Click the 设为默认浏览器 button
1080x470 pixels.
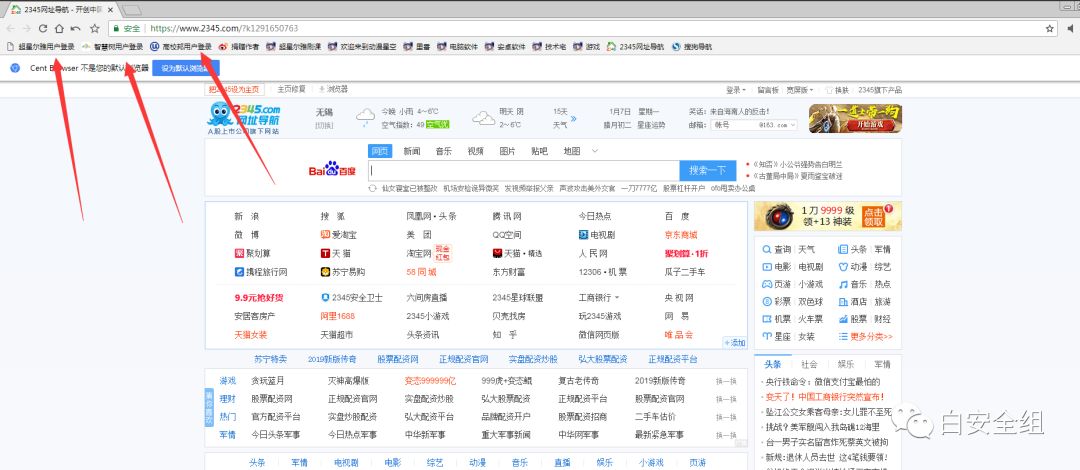click(186, 68)
